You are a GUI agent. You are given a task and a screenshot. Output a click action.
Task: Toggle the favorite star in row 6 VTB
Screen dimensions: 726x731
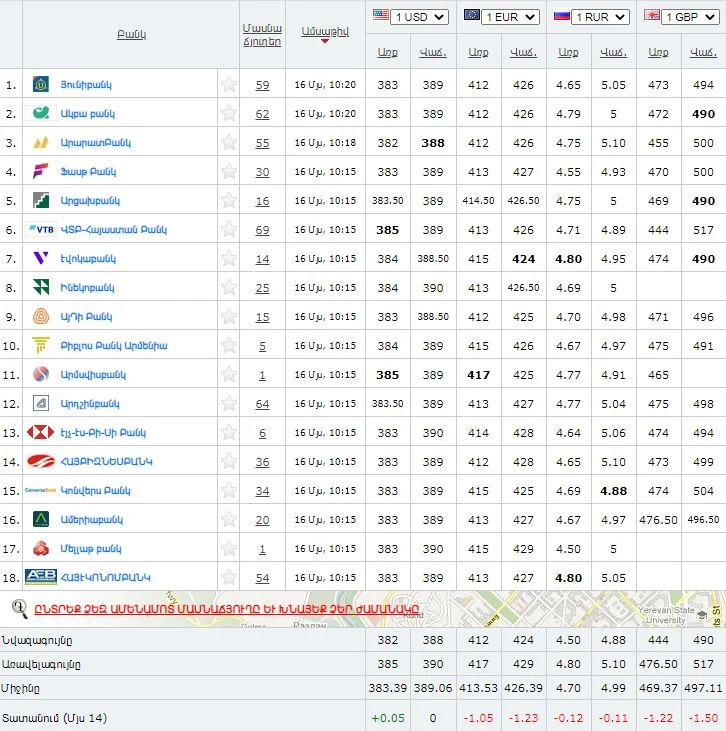click(228, 229)
